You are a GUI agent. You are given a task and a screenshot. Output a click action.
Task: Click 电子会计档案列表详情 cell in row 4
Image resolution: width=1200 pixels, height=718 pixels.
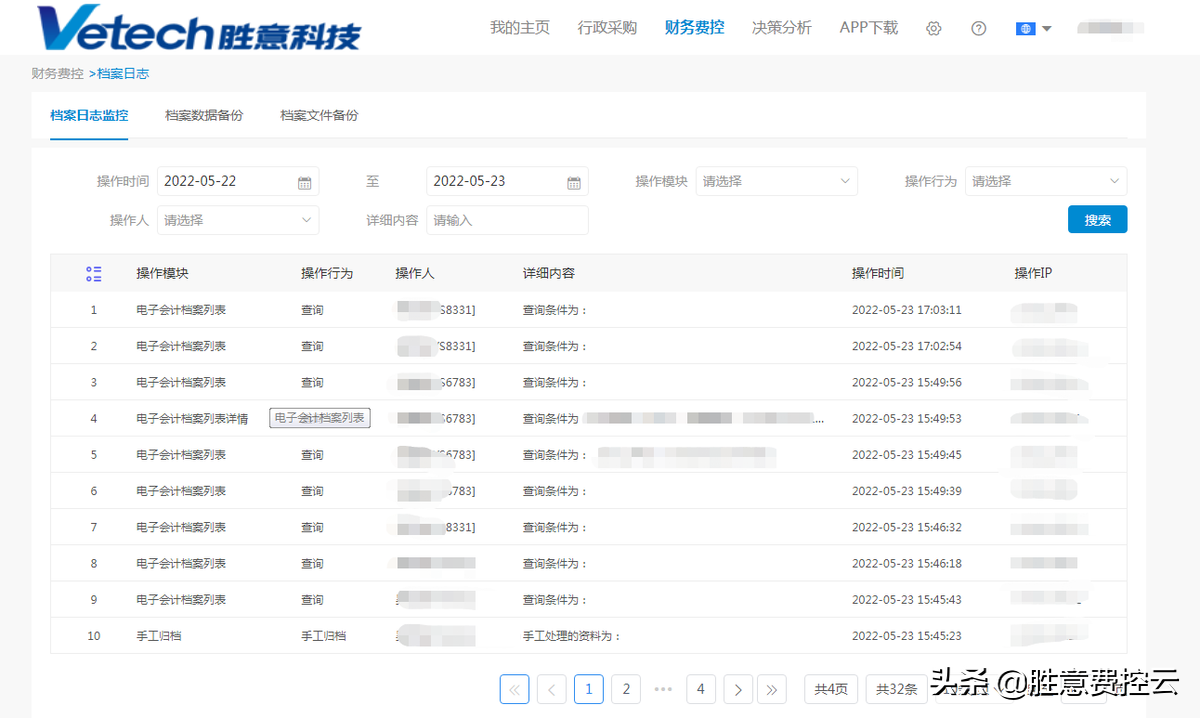pyautogui.click(x=192, y=419)
